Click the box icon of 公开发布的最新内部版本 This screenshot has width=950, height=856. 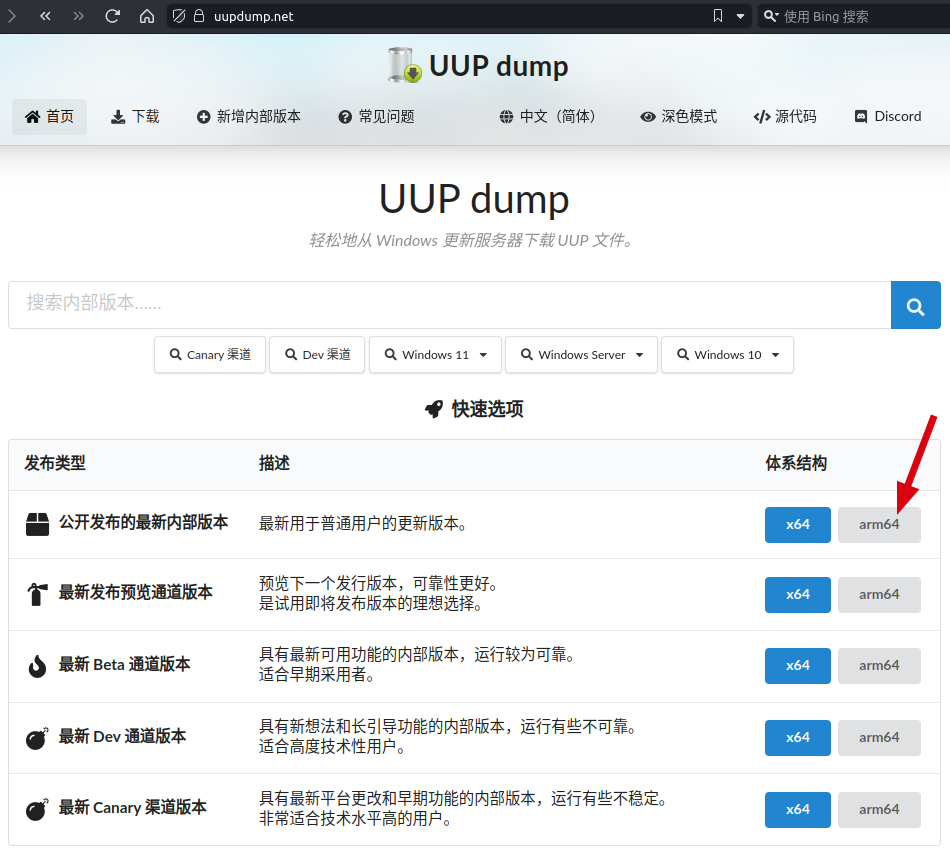tap(38, 524)
